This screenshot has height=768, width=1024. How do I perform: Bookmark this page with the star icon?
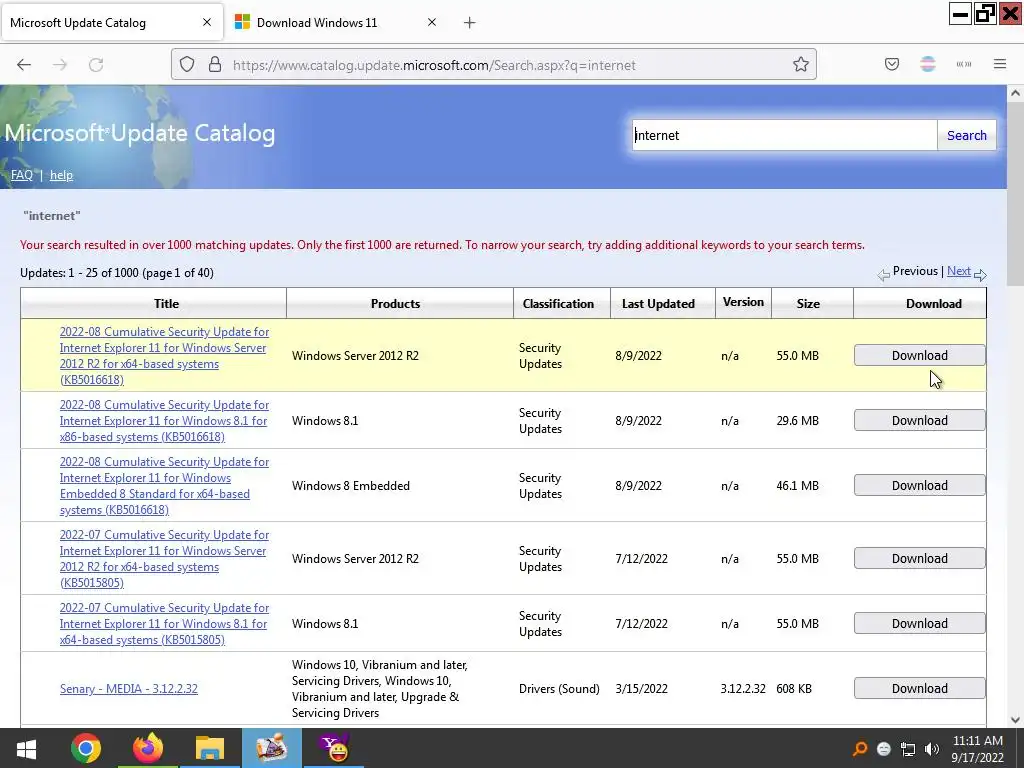click(801, 65)
